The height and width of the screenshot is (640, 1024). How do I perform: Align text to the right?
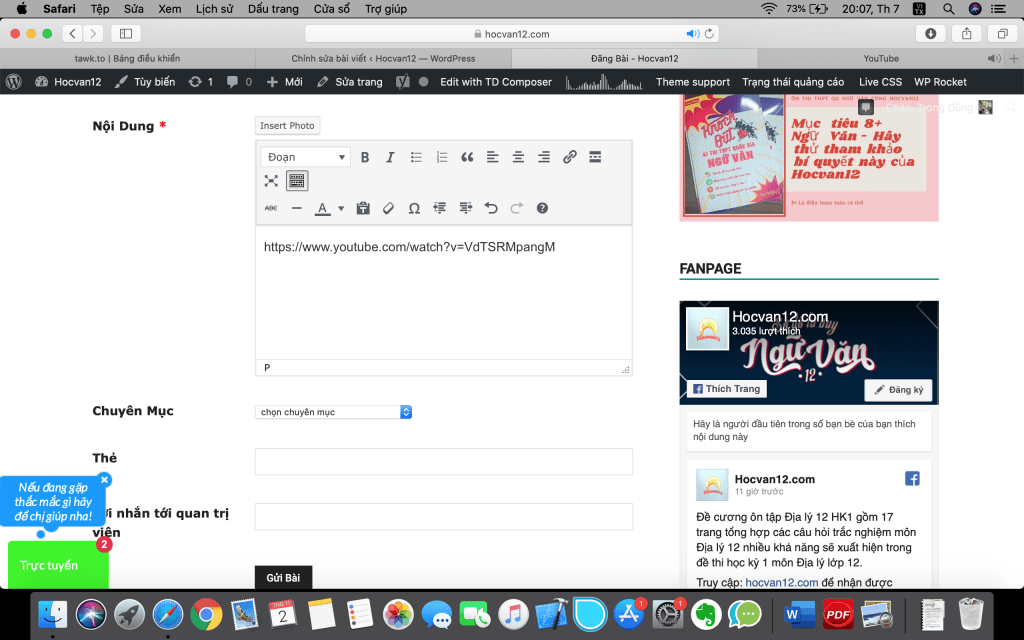coord(543,157)
